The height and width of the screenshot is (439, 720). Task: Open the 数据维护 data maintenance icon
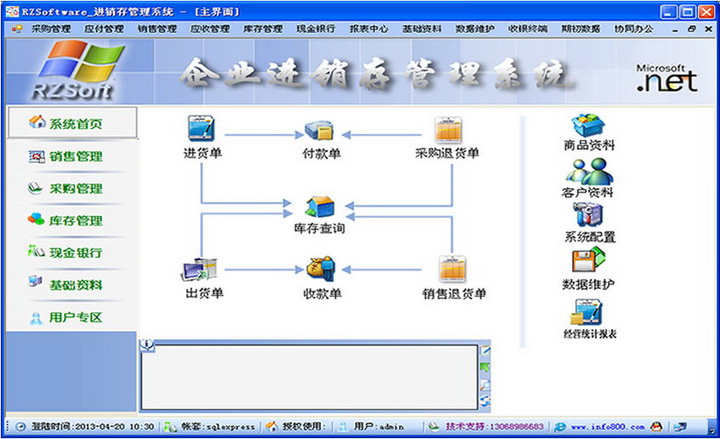click(x=589, y=260)
